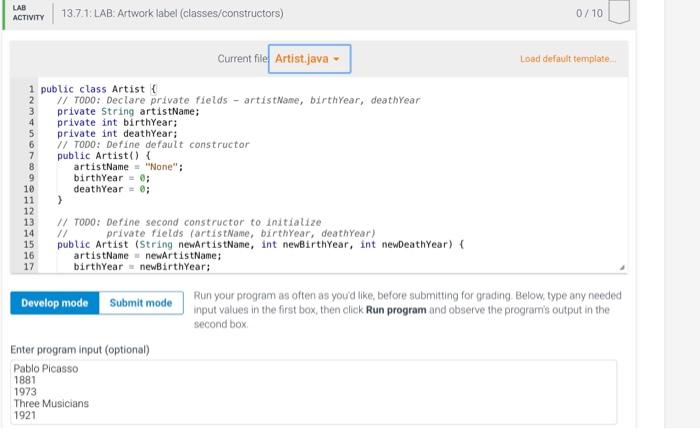Screen dimensions: 700x429
Task: Switch to Submit mode
Action: point(141,303)
